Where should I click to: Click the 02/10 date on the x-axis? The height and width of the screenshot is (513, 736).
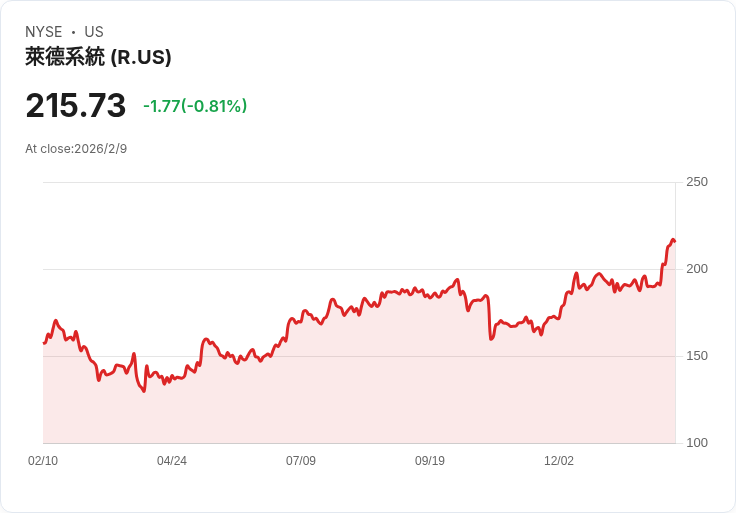43,461
